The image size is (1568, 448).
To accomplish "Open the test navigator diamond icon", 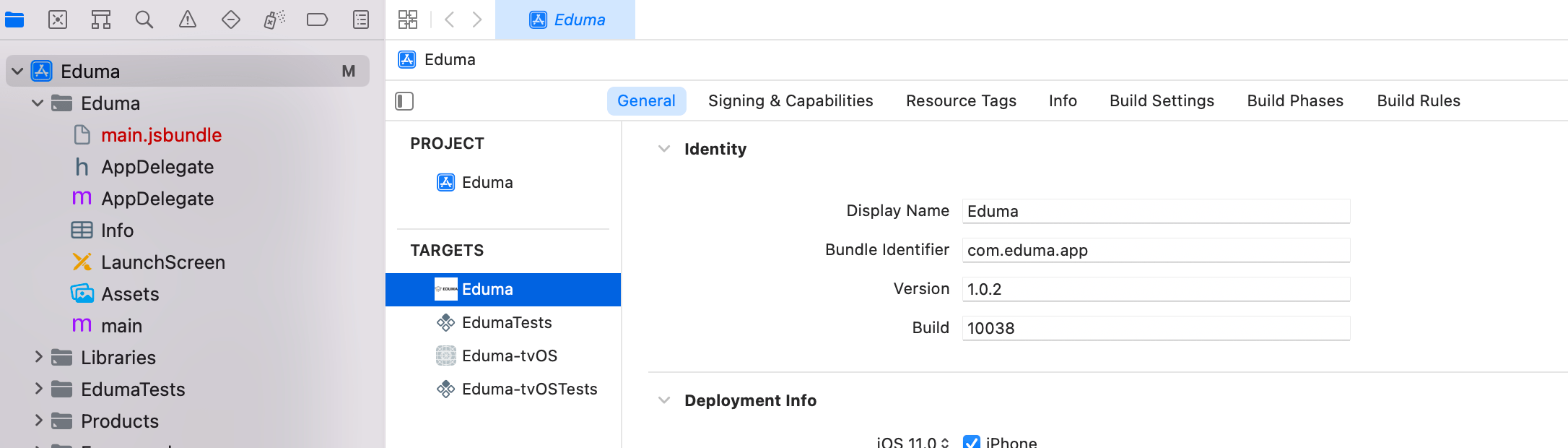I will 231,20.
